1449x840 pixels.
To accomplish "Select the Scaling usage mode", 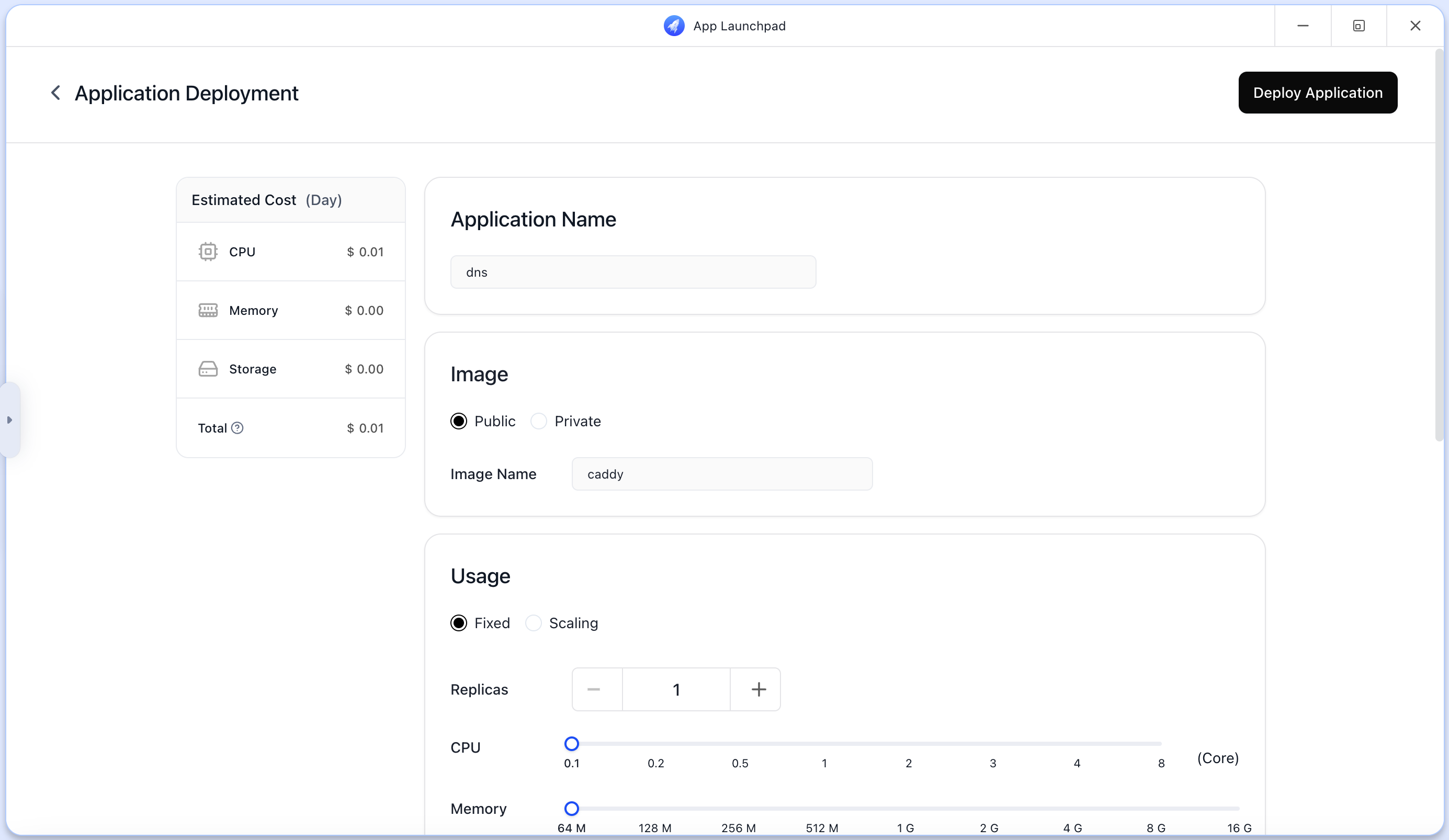I will 534,623.
